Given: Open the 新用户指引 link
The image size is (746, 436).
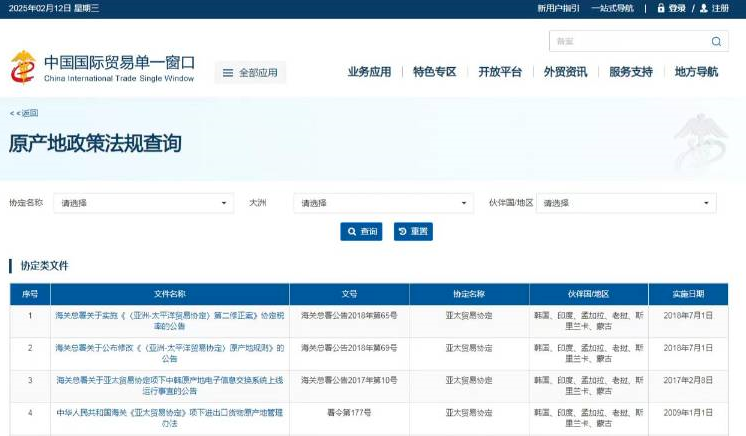Looking at the screenshot, I should [x=558, y=8].
